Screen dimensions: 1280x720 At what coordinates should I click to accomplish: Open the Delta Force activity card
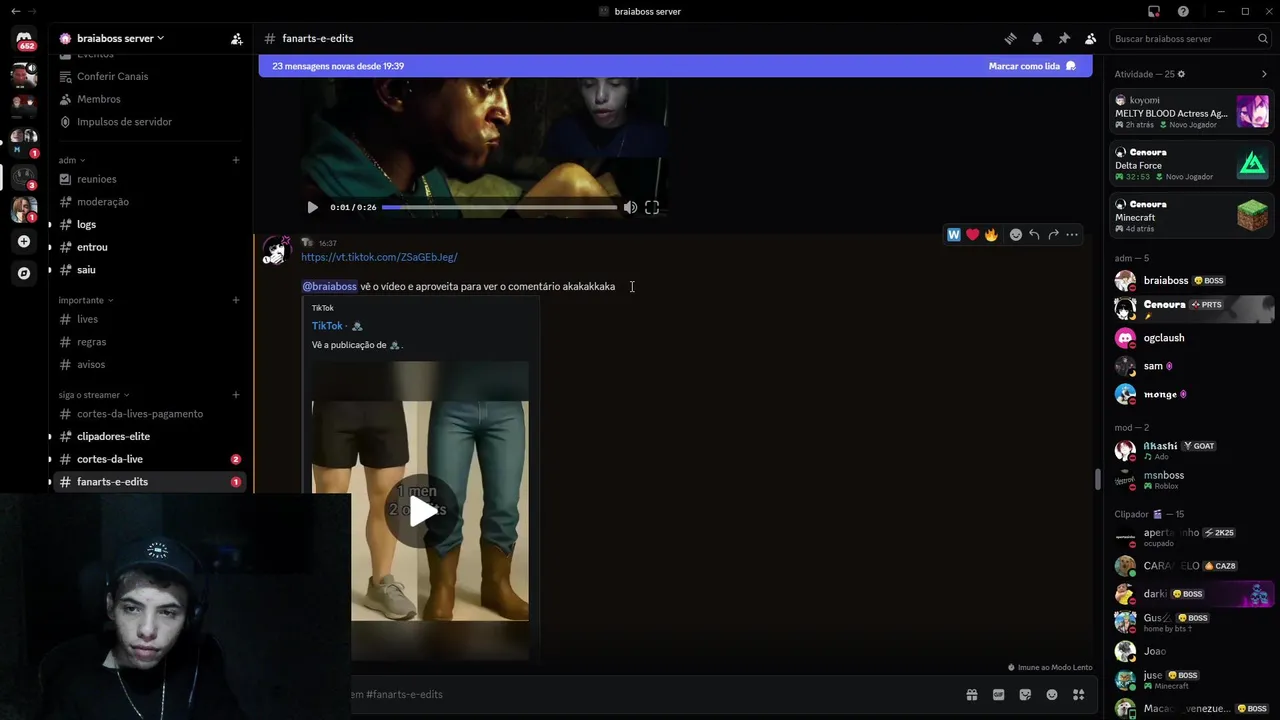1192,164
